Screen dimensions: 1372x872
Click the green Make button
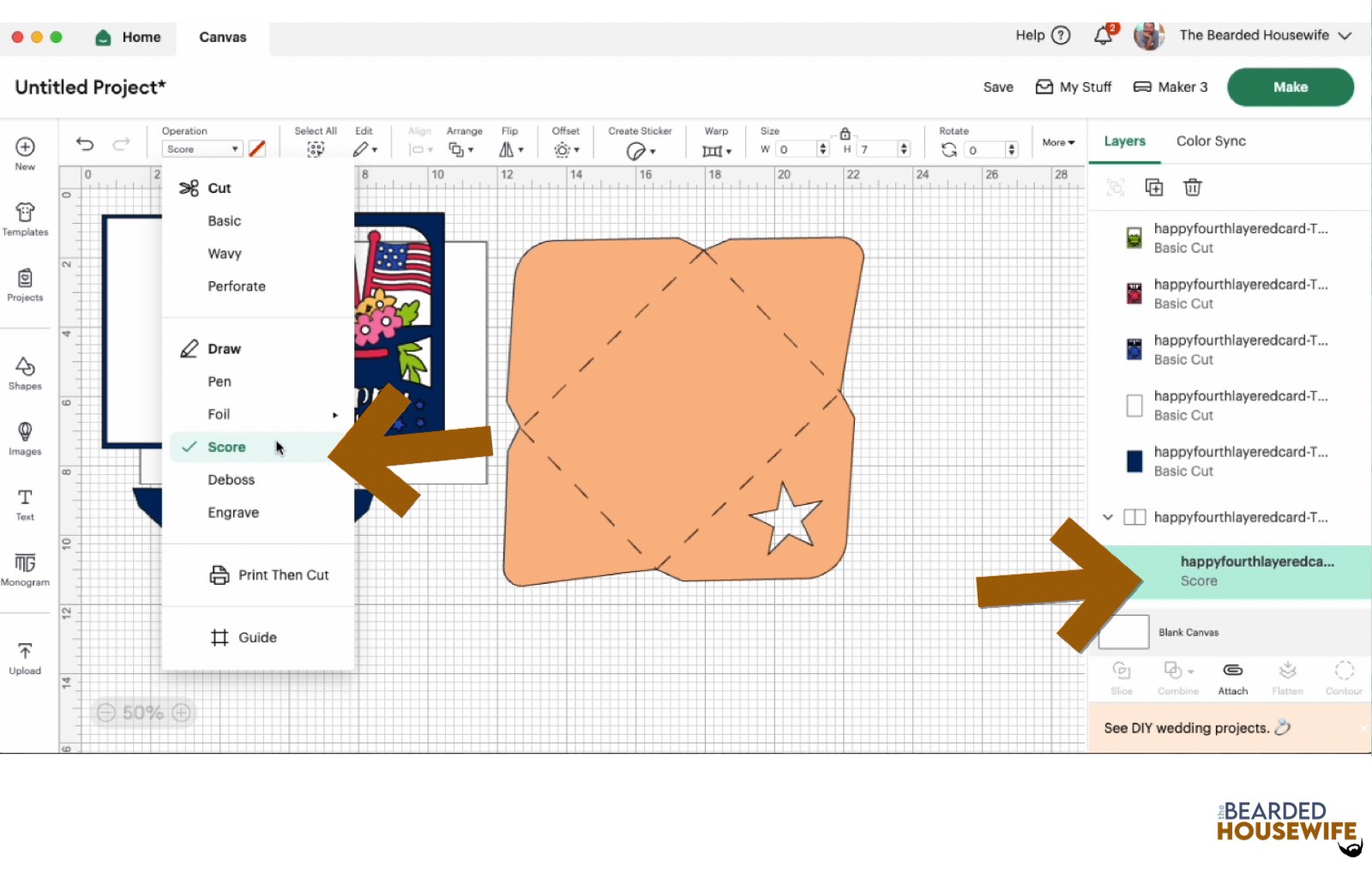coord(1291,87)
